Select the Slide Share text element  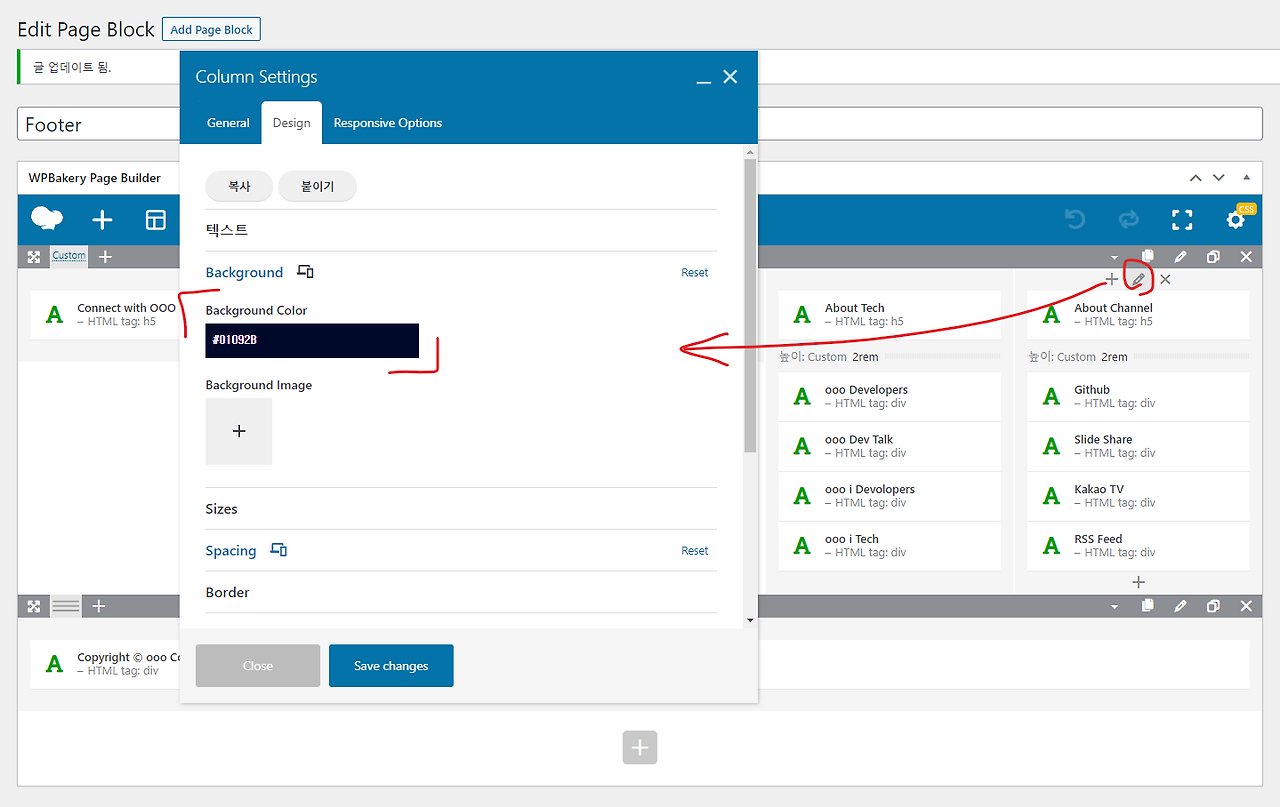pos(1138,446)
